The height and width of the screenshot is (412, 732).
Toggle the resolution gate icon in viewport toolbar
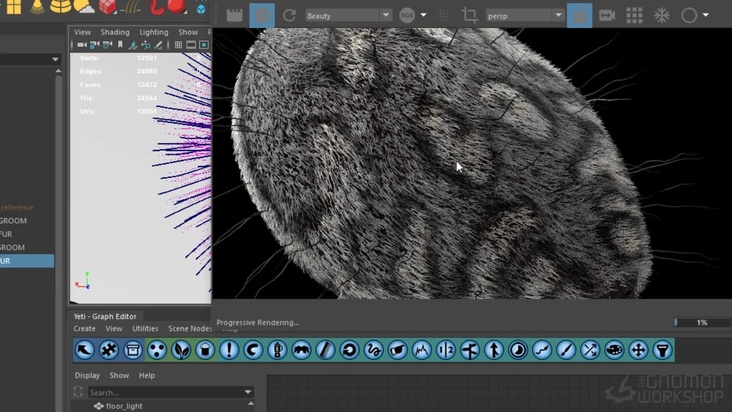pyautogui.click(x=204, y=45)
